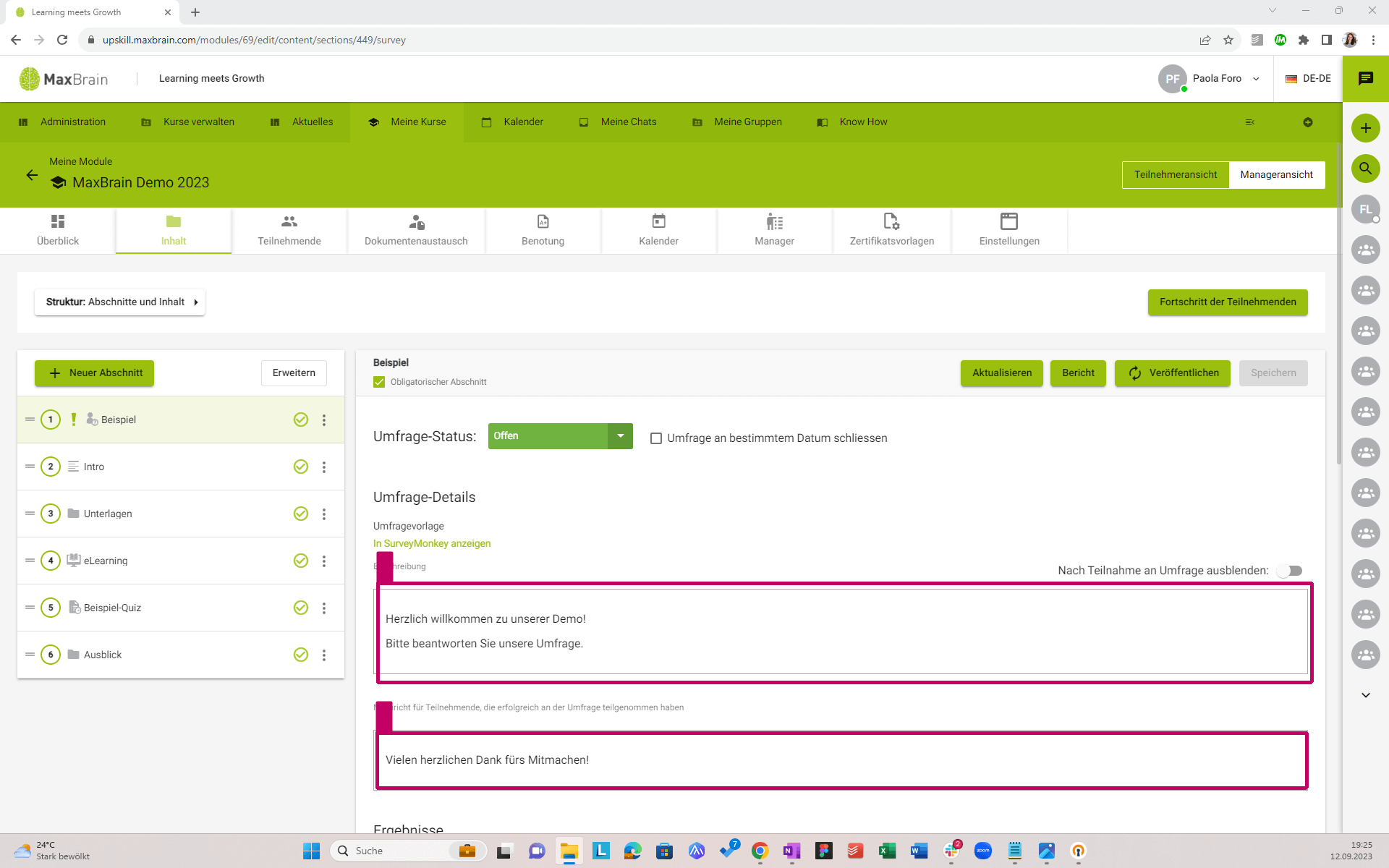Open the Benotung tab

coord(543,230)
